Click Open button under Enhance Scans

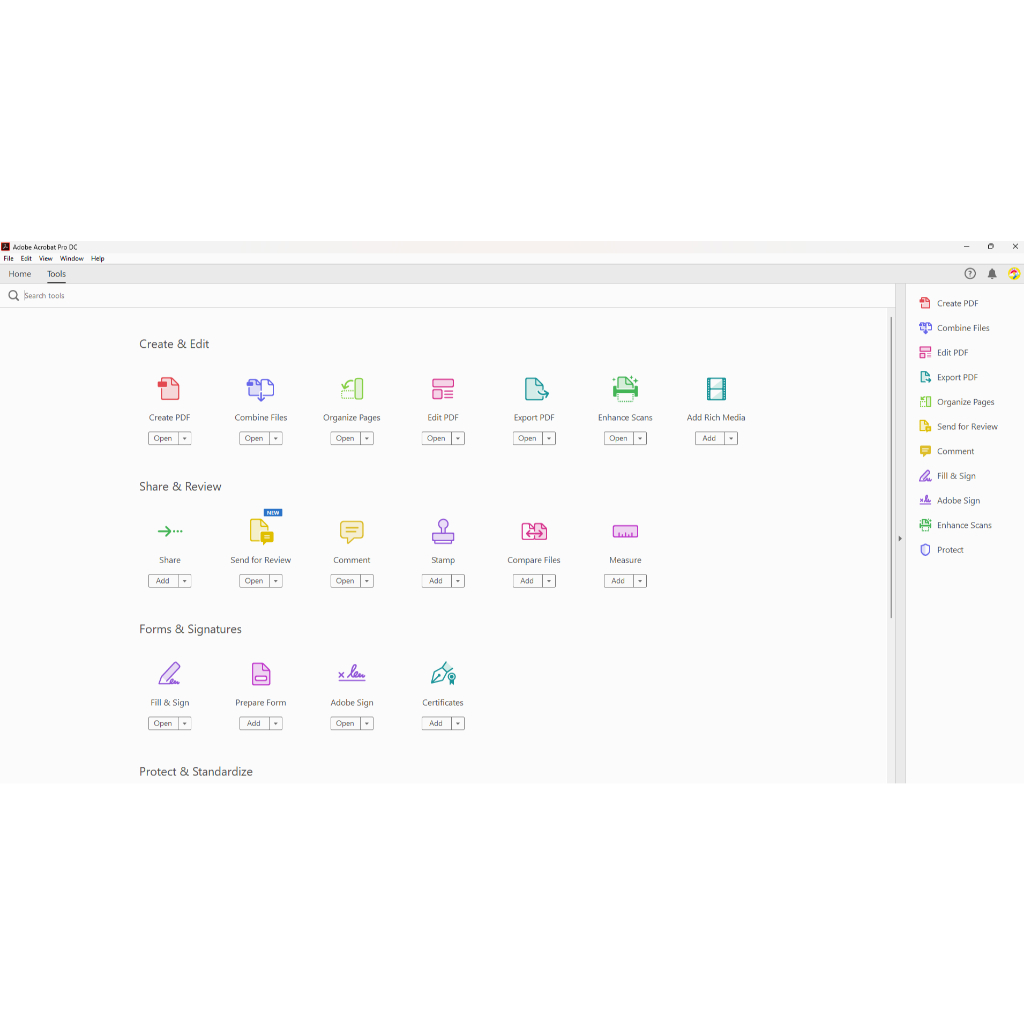(x=618, y=438)
